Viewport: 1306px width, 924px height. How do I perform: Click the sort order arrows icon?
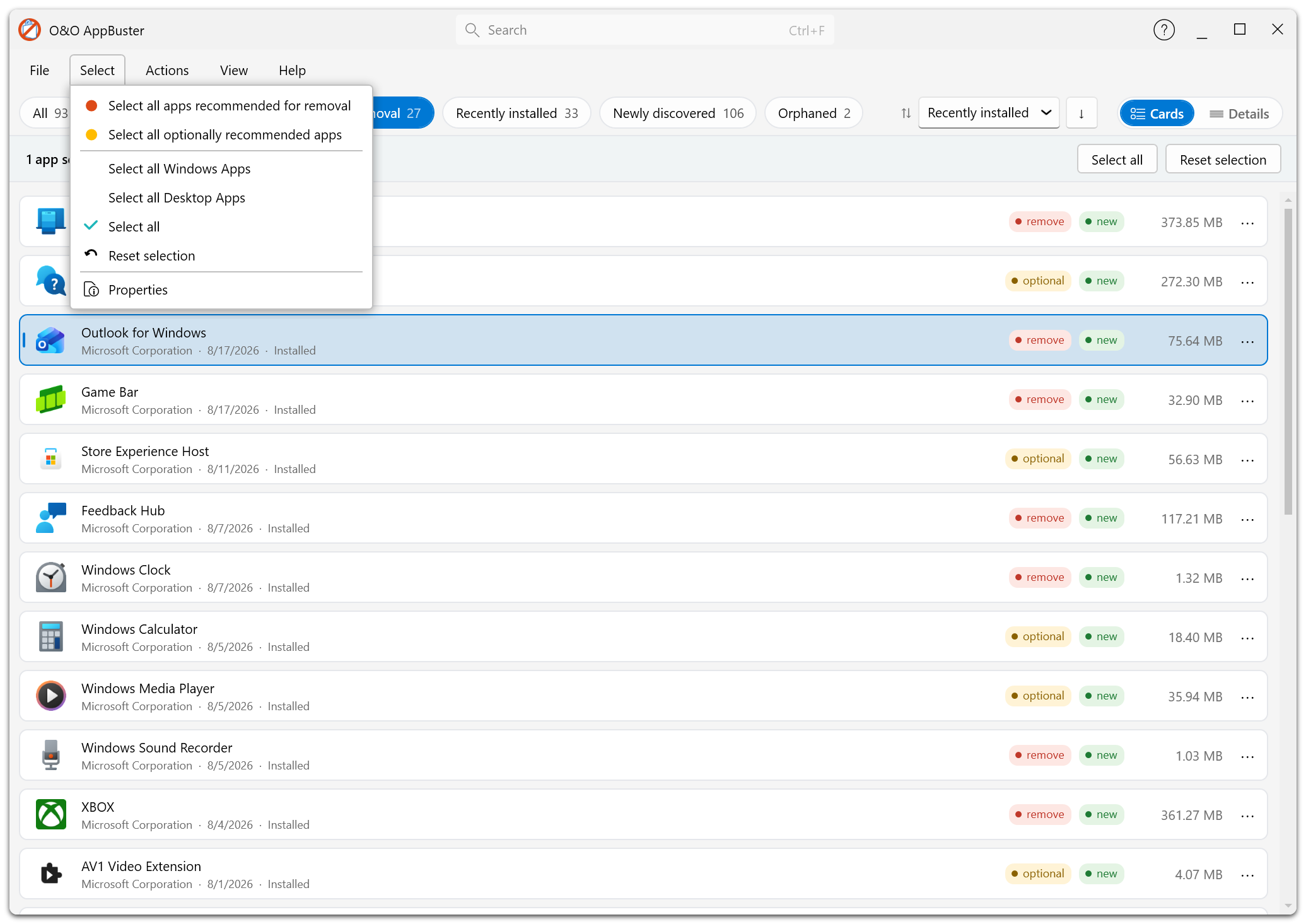(x=906, y=114)
